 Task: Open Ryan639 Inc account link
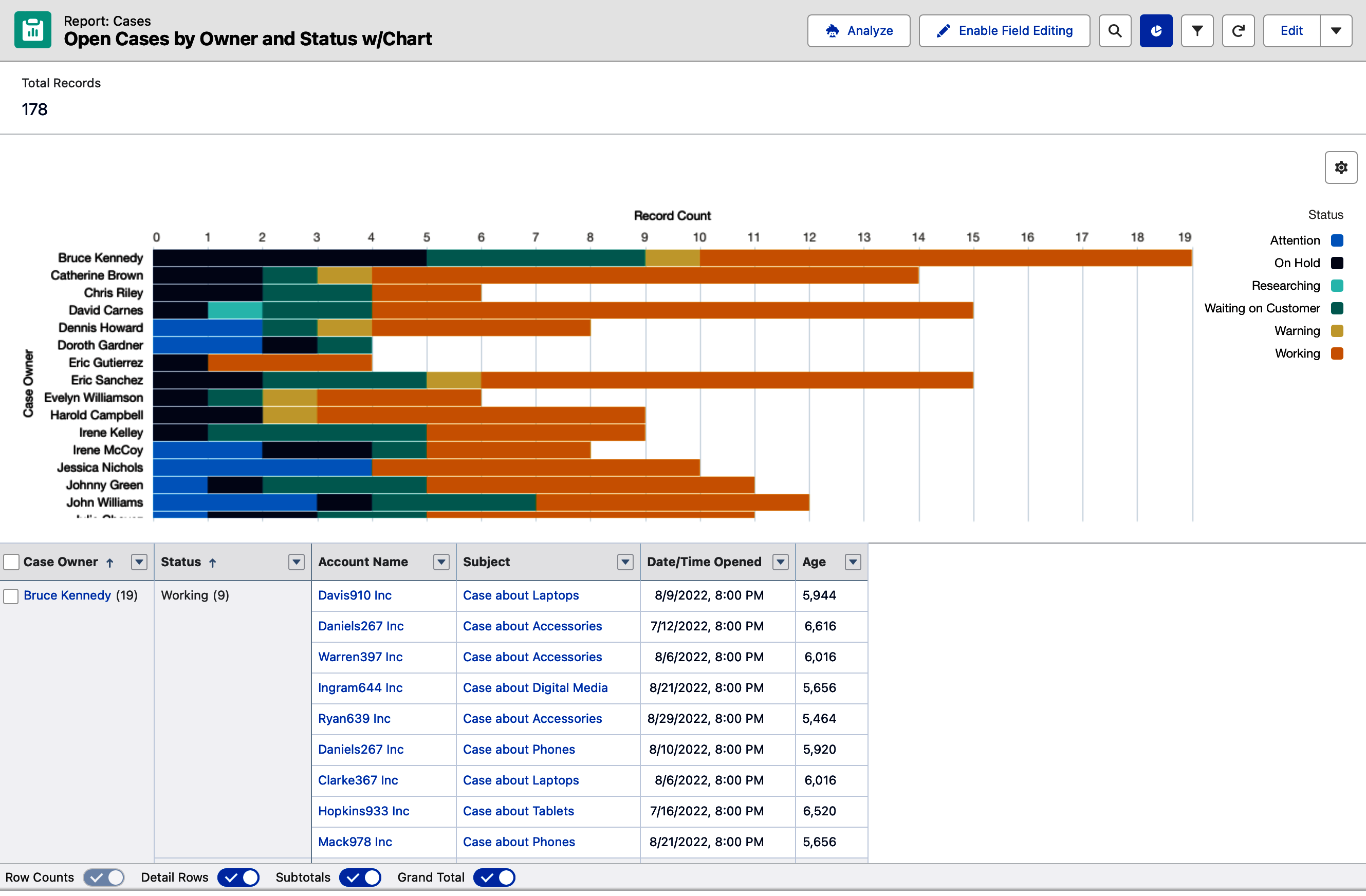pos(354,719)
